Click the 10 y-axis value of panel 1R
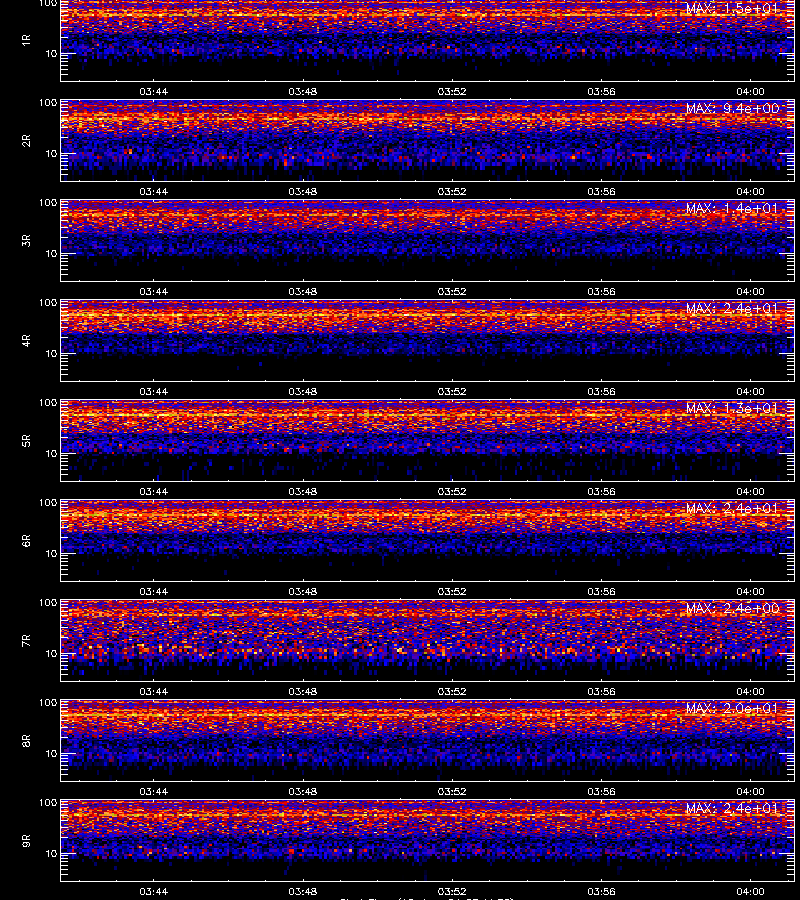This screenshot has width=800, height=900. coord(52,53)
